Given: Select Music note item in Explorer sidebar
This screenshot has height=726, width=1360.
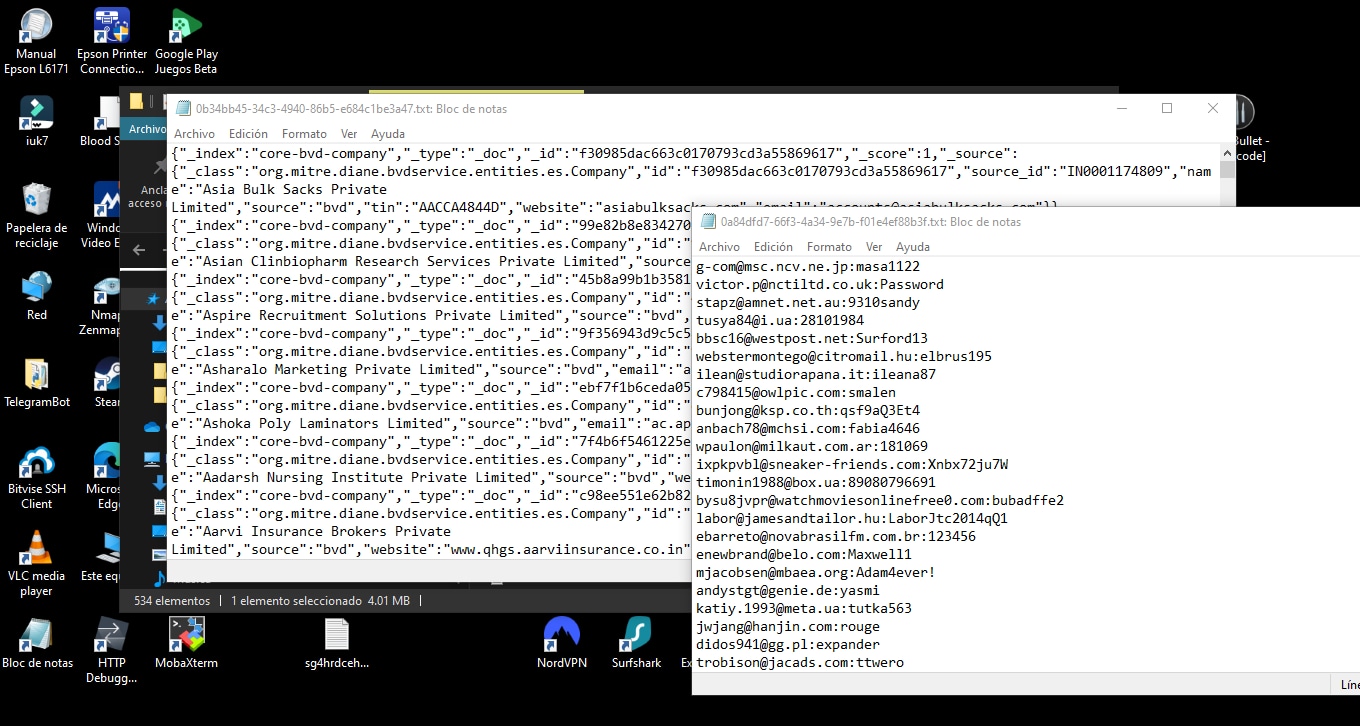Looking at the screenshot, I should [159, 578].
